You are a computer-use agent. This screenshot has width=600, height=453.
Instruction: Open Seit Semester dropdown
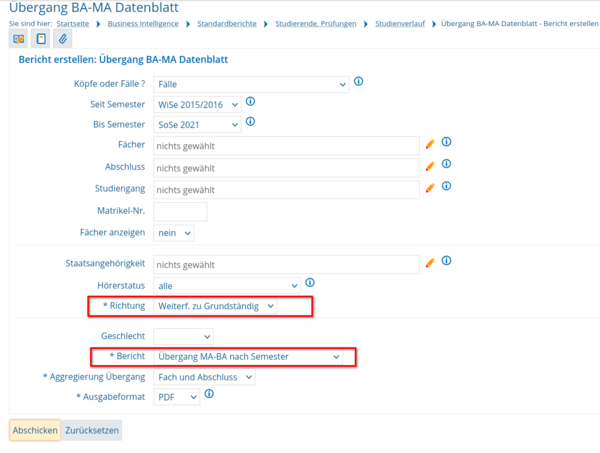click(197, 104)
